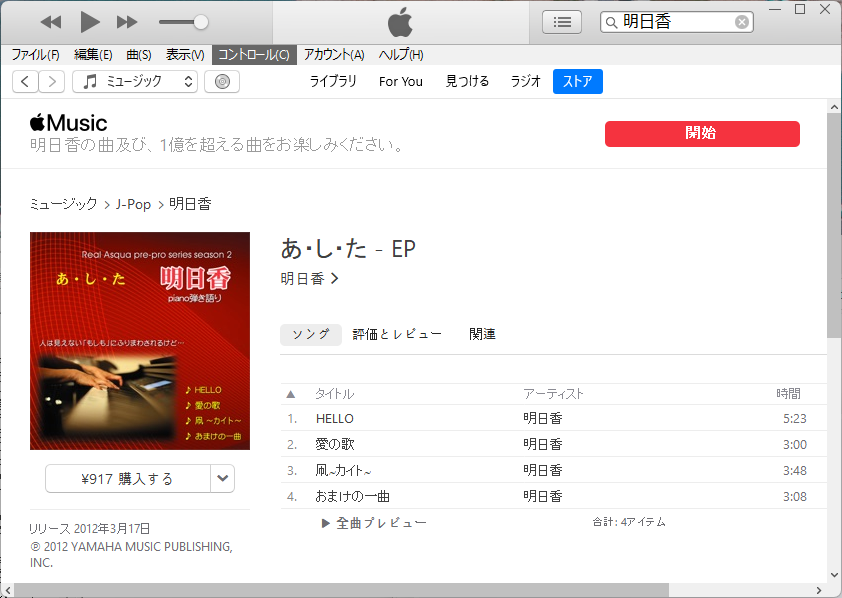The image size is (842, 598).
Task: Open the ミュージック media type dropdown
Action: click(x=135, y=82)
